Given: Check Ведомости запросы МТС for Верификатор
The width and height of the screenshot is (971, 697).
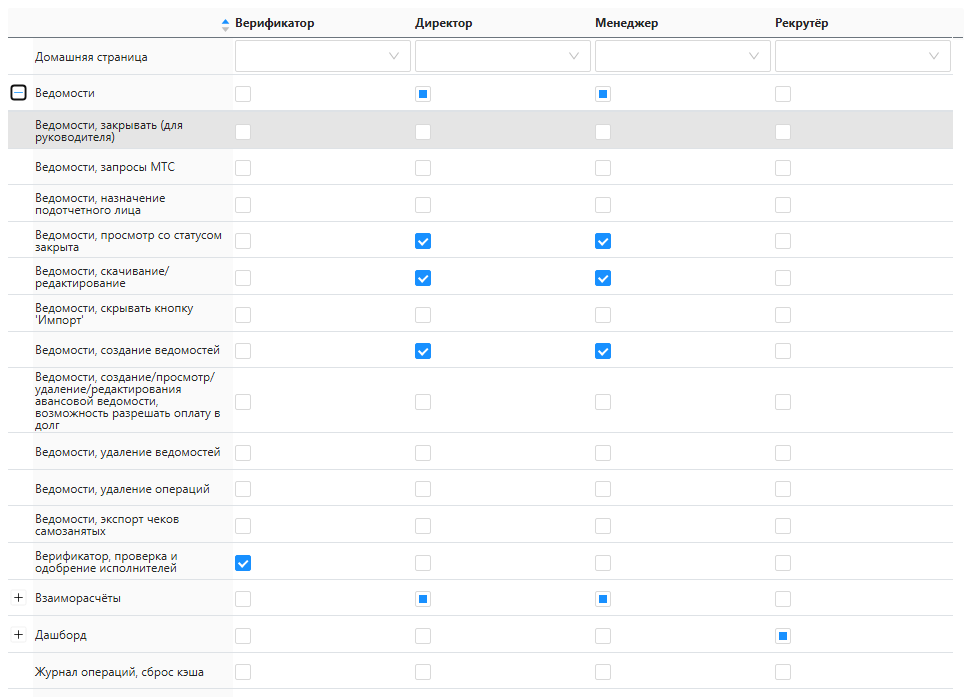Looking at the screenshot, I should tap(243, 168).
